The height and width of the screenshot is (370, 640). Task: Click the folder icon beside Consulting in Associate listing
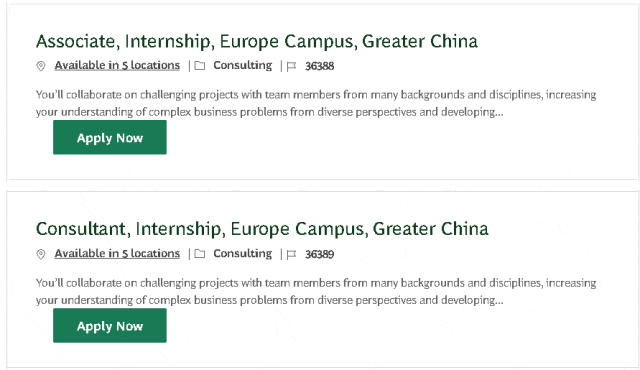tap(200, 66)
